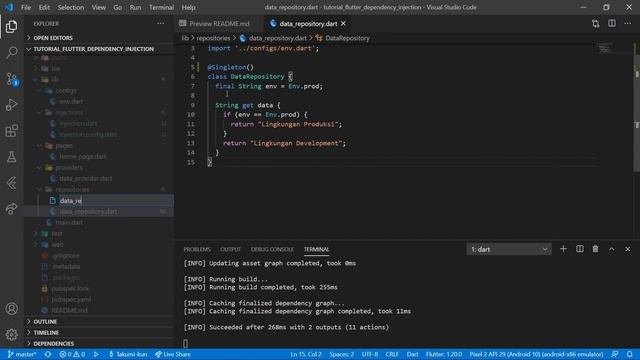Open errors and warnings count
Viewport: 640px width, 360px height.
[x=72, y=354]
